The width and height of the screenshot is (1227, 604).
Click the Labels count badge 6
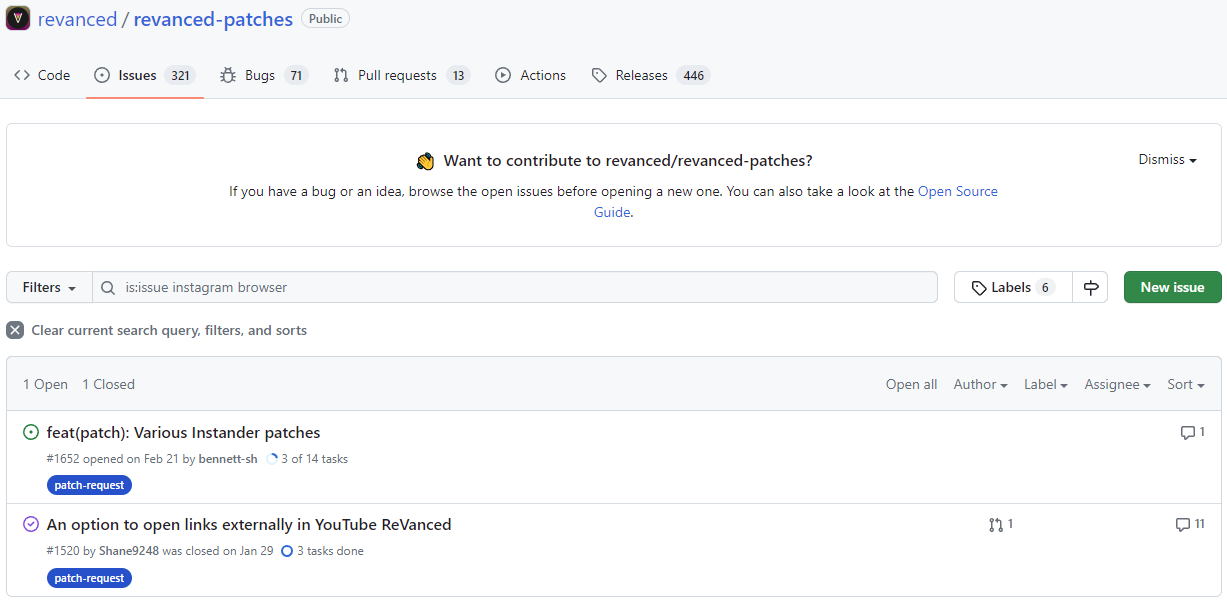click(x=1045, y=287)
